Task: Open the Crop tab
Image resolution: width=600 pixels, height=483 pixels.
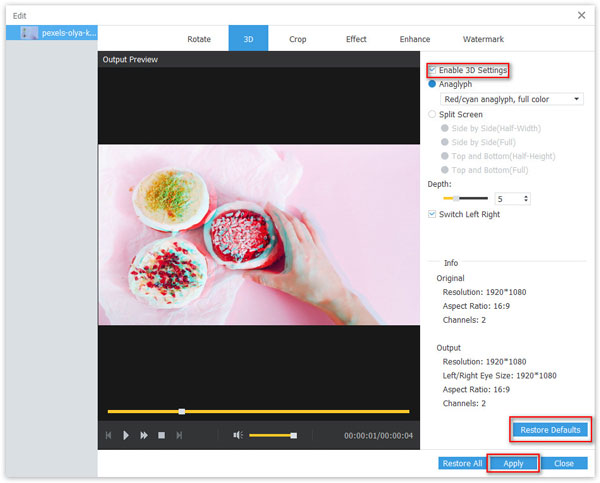Action: pyautogui.click(x=298, y=39)
